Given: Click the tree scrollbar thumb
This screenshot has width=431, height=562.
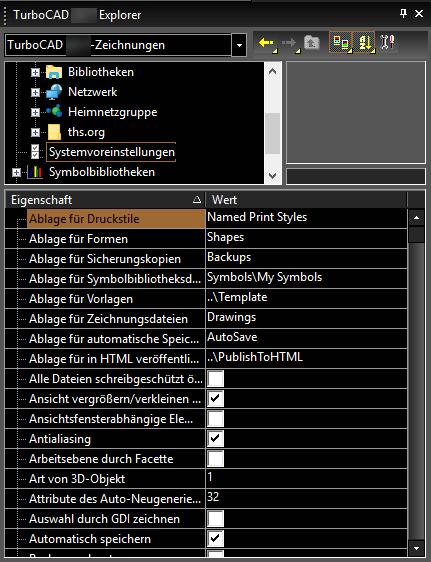Looking at the screenshot, I should coord(272,133).
